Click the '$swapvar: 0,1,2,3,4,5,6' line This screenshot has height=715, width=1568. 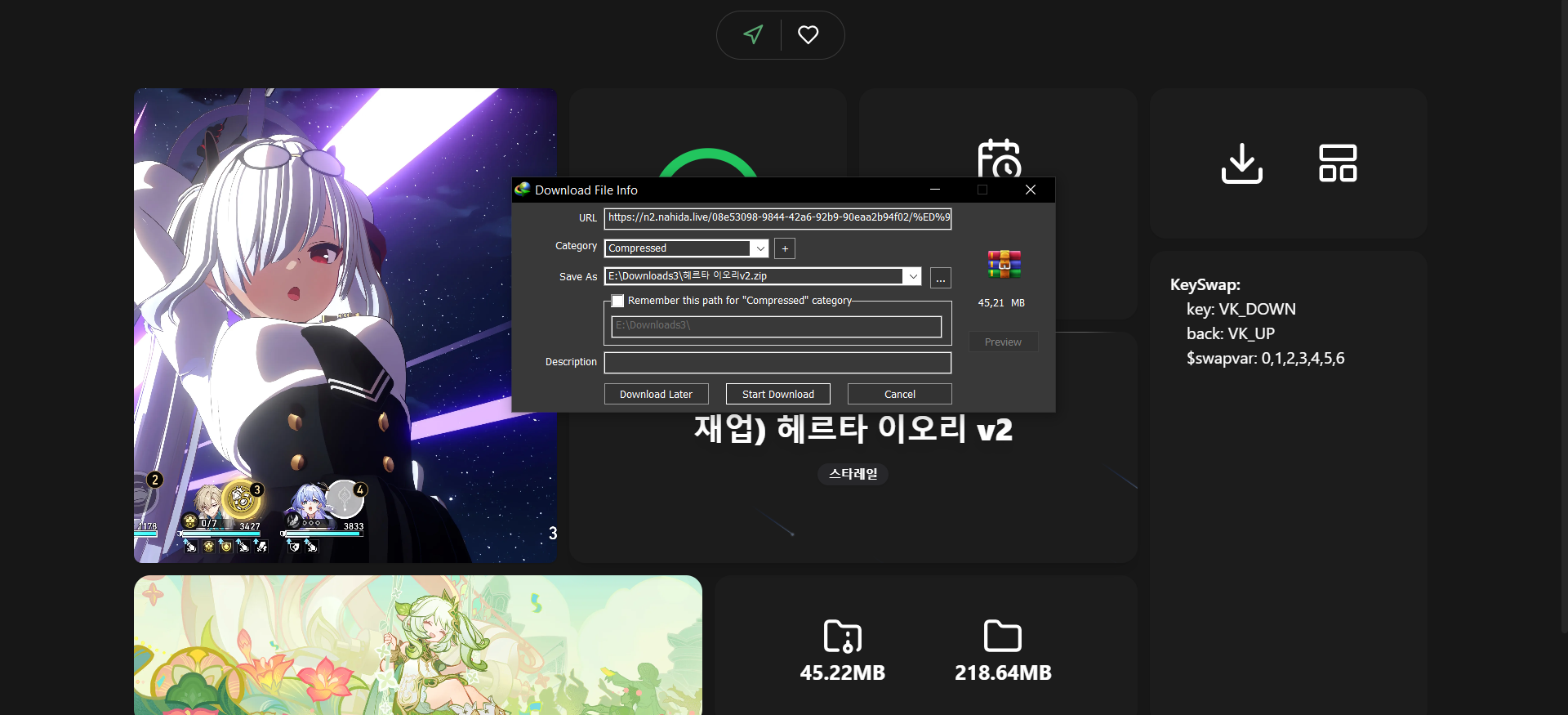point(1266,358)
